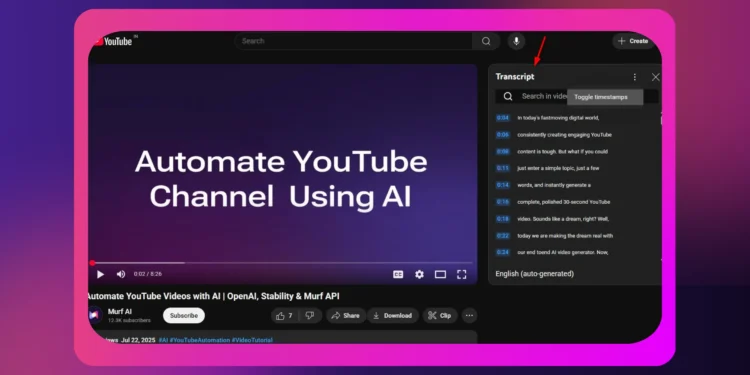Jump to transcript timestamp 0:06
Screen dimensions: 750x375
tap(503, 135)
